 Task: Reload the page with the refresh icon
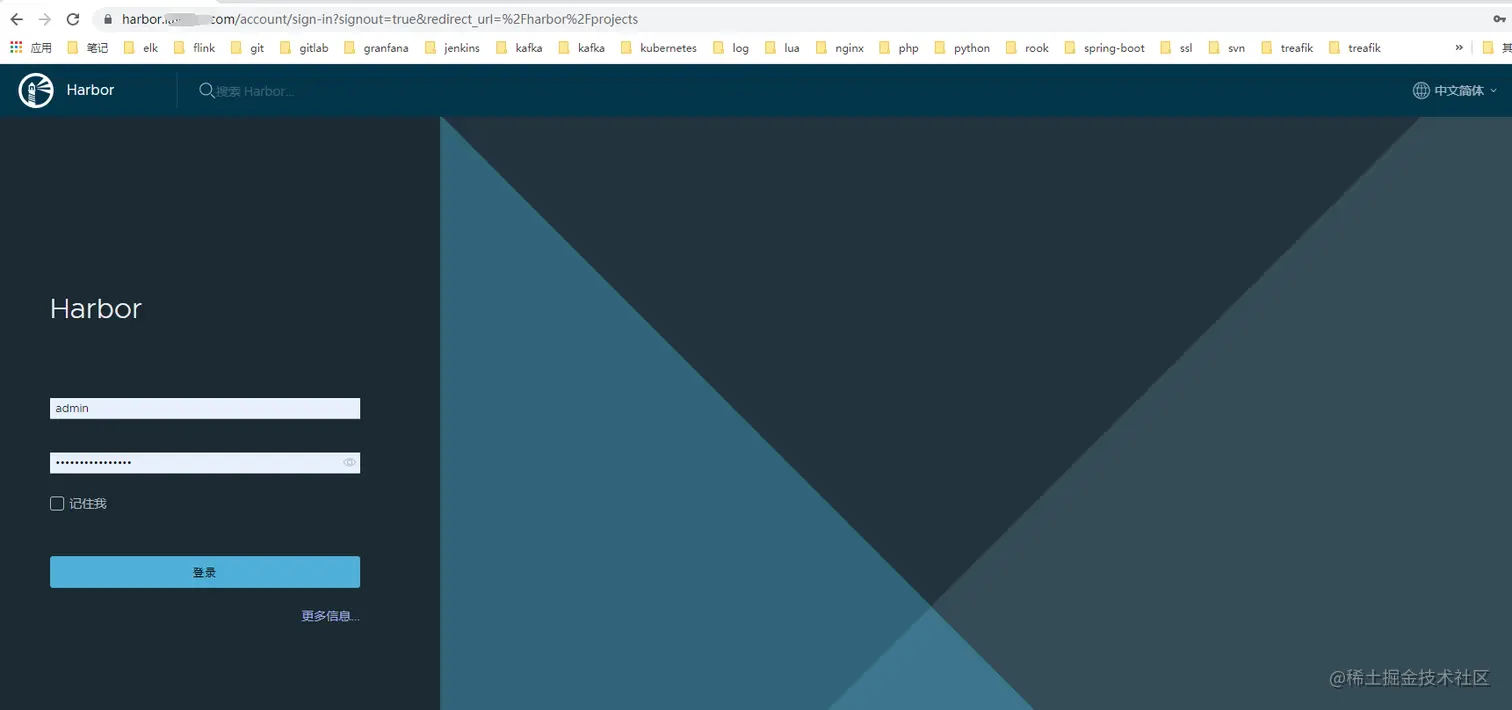(72, 19)
